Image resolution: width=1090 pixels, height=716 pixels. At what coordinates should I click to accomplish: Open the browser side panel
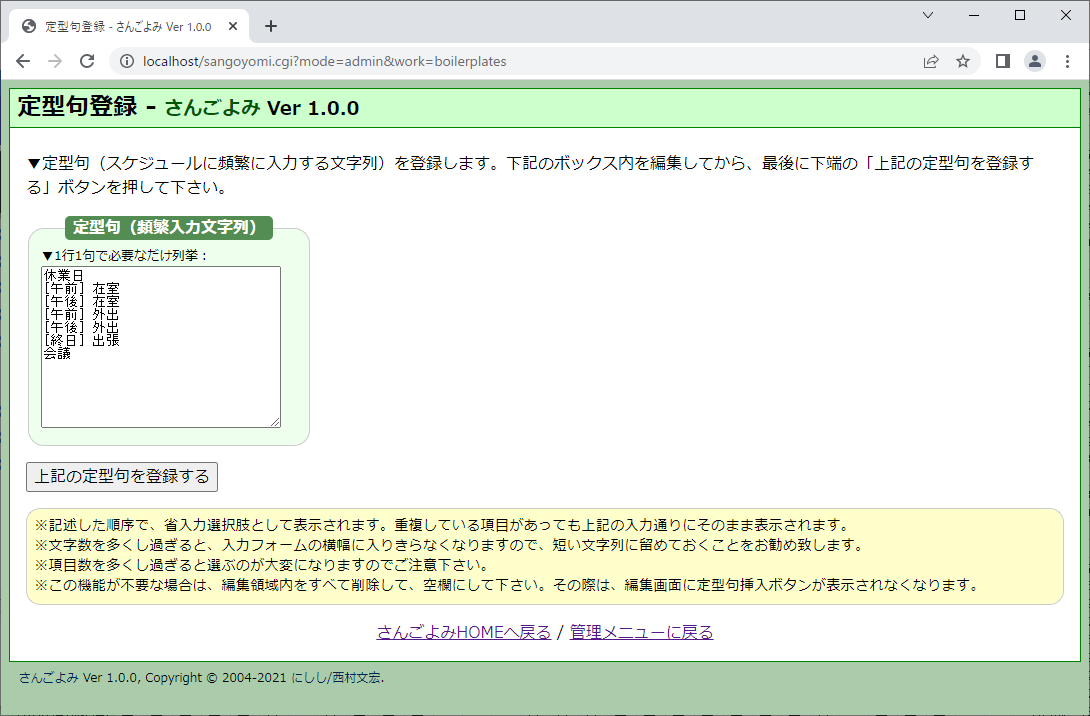click(x=1002, y=61)
